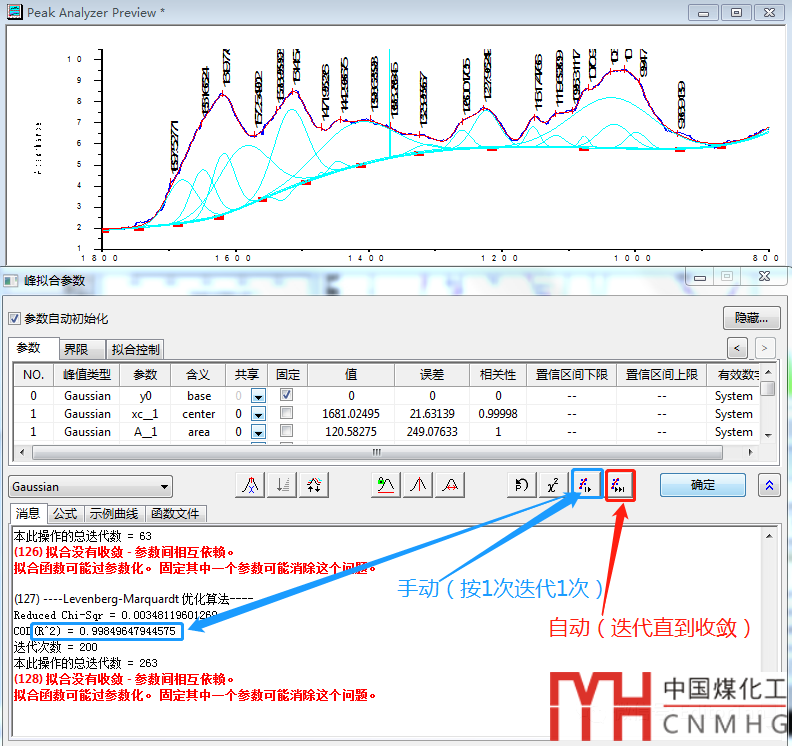Click the first peak icon left of the sort button

pos(250,485)
